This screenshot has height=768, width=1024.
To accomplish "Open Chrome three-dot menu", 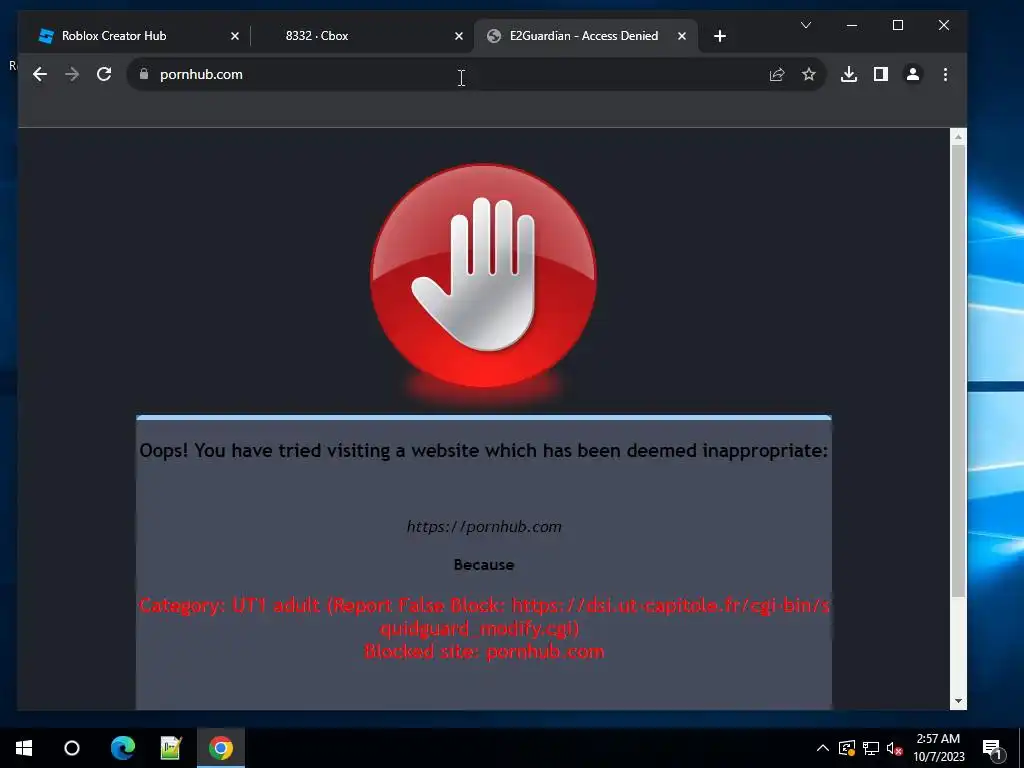I will [x=945, y=74].
